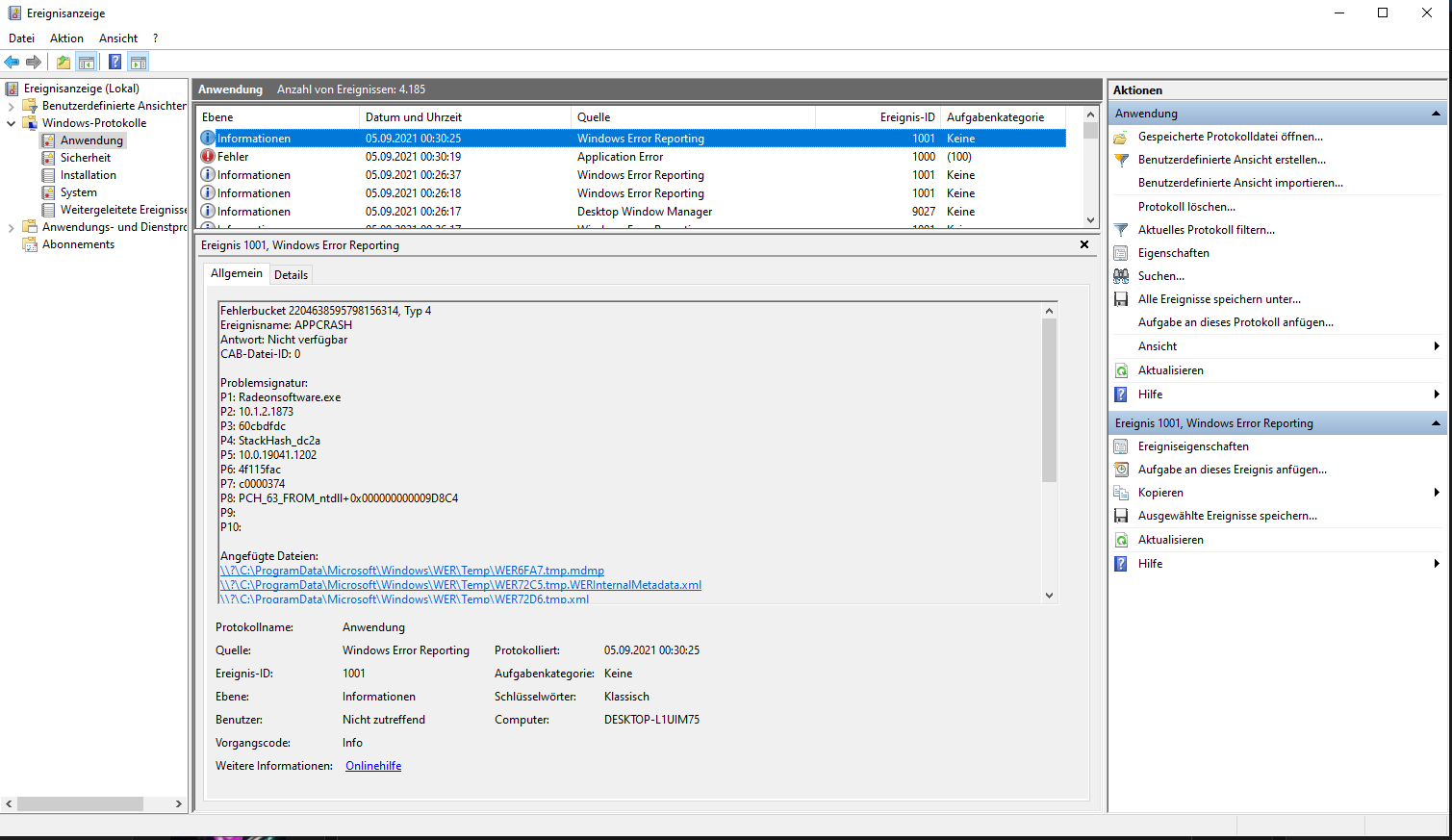The width and height of the screenshot is (1452, 840).
Task: Select Weitergeleitete Ereignisse in tree
Action: (123, 210)
